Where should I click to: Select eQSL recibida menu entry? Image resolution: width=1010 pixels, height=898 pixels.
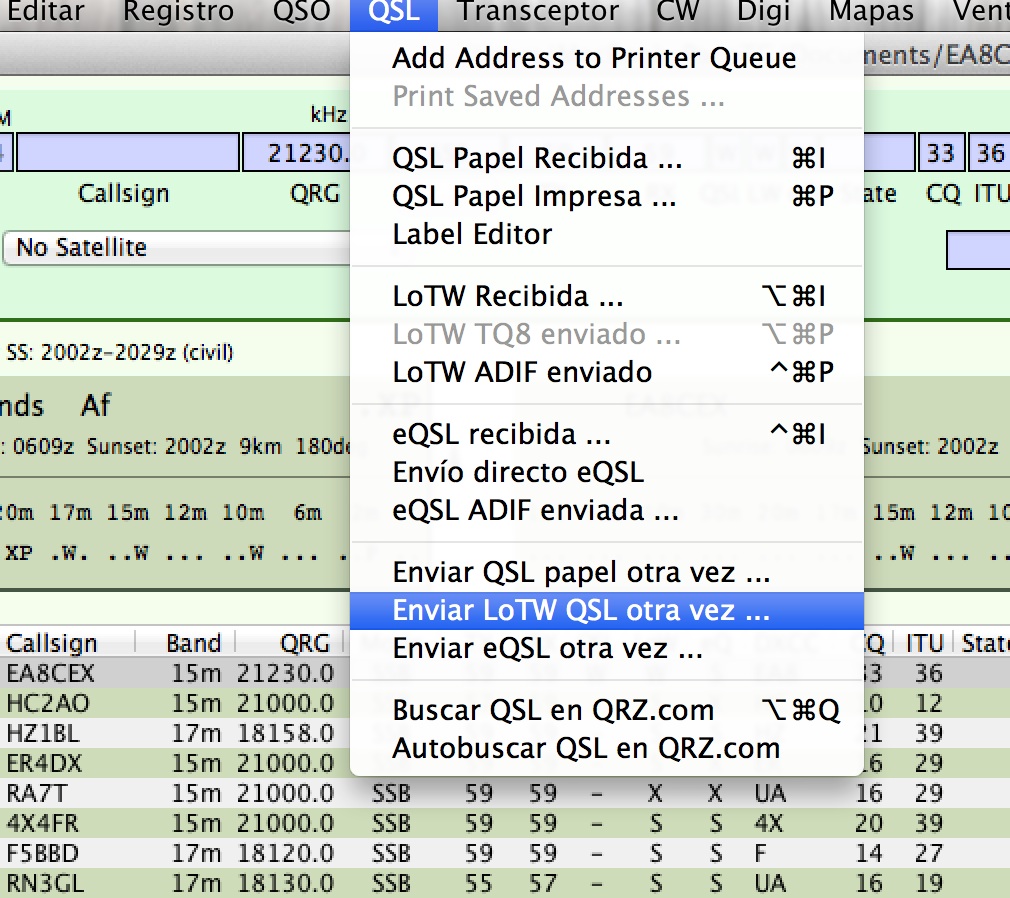[x=607, y=434]
